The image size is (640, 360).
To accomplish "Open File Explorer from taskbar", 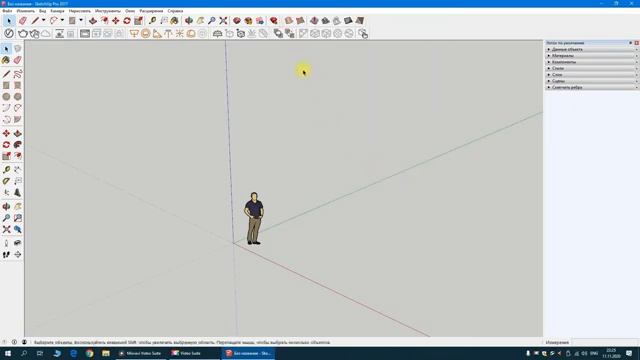I will pos(106,353).
